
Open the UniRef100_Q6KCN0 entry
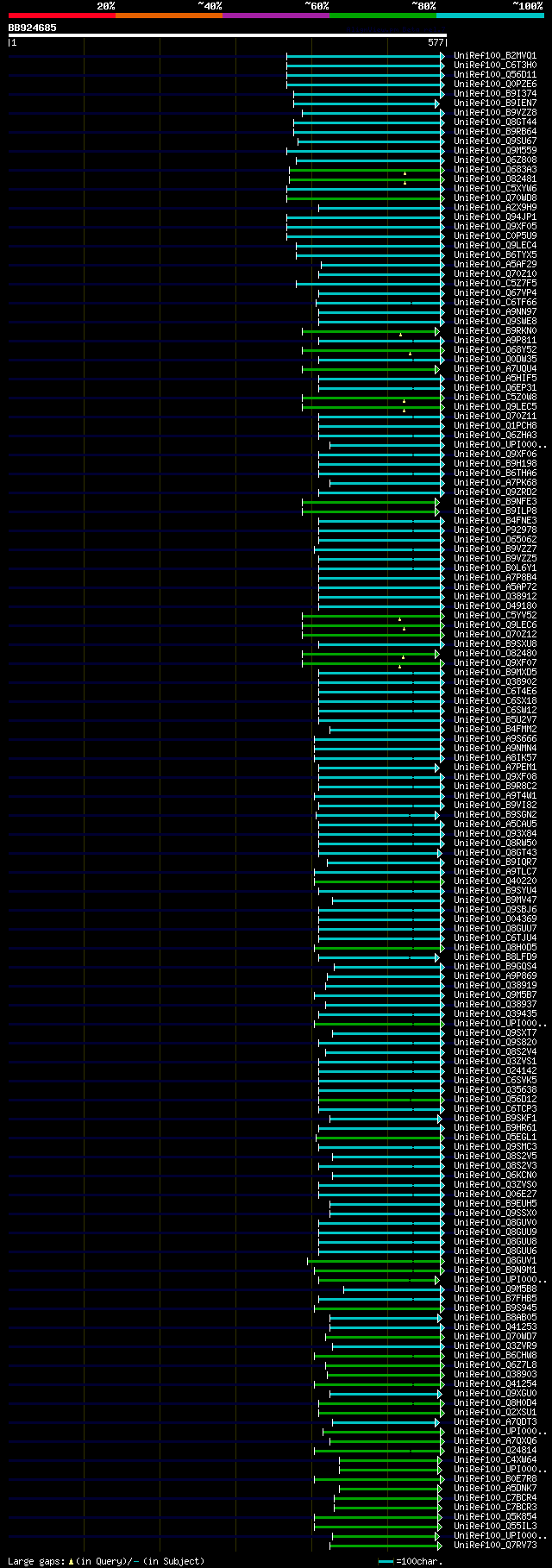(495, 1175)
